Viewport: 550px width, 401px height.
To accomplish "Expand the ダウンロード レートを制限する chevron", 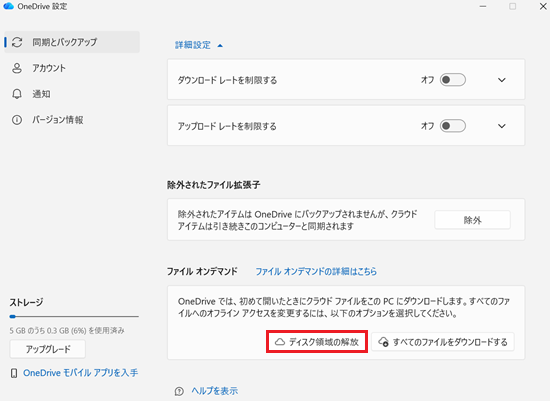I will [502, 80].
